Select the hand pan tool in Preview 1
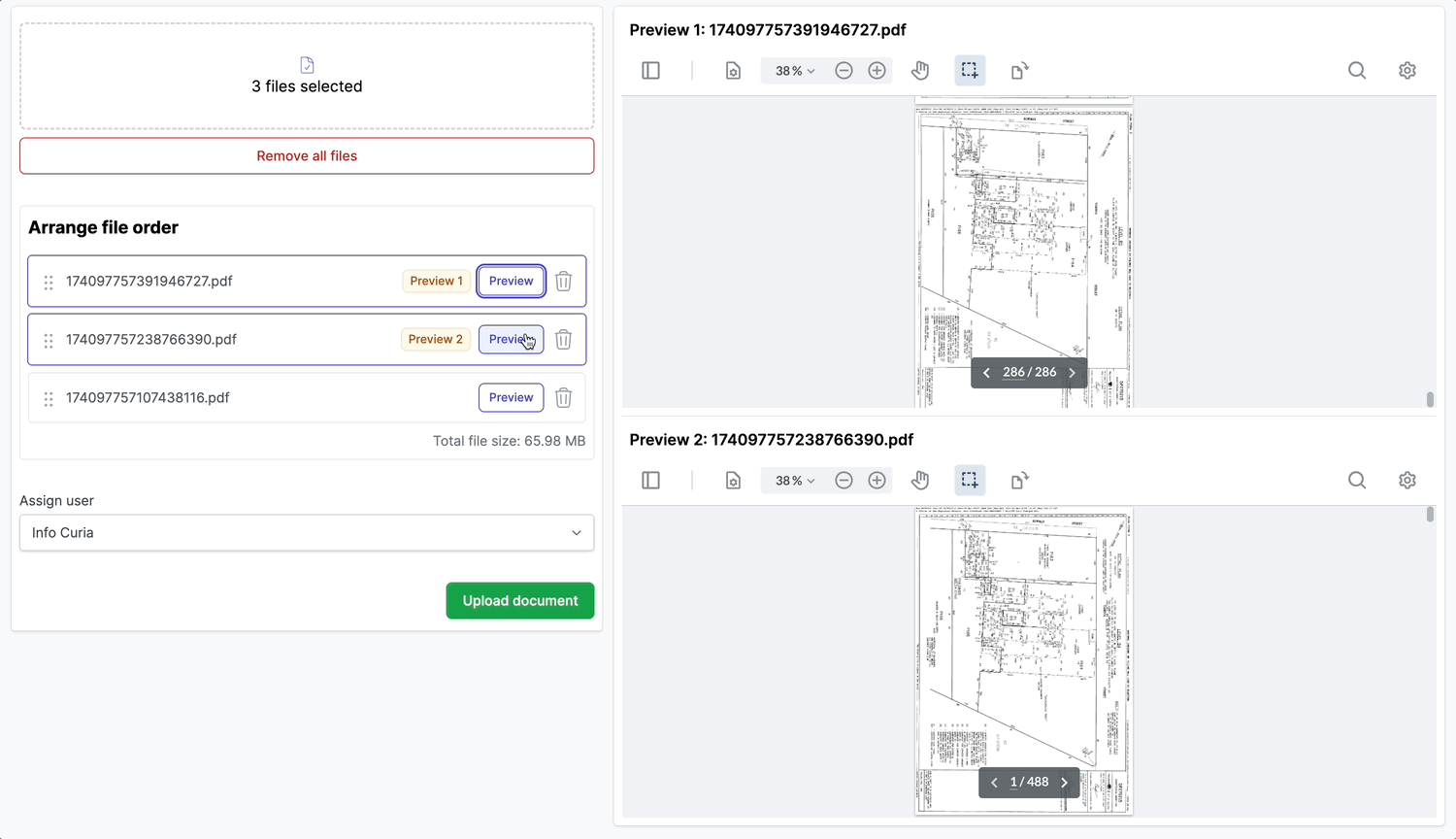The image size is (1456, 839). point(920,71)
